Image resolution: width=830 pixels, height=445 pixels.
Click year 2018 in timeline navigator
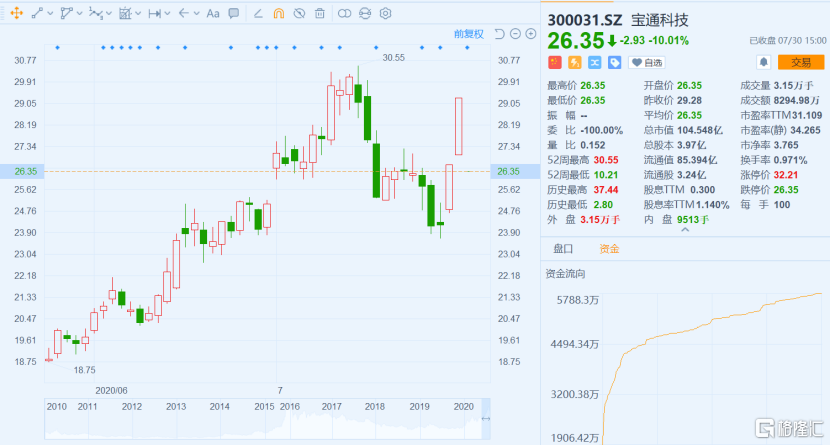[x=375, y=406]
